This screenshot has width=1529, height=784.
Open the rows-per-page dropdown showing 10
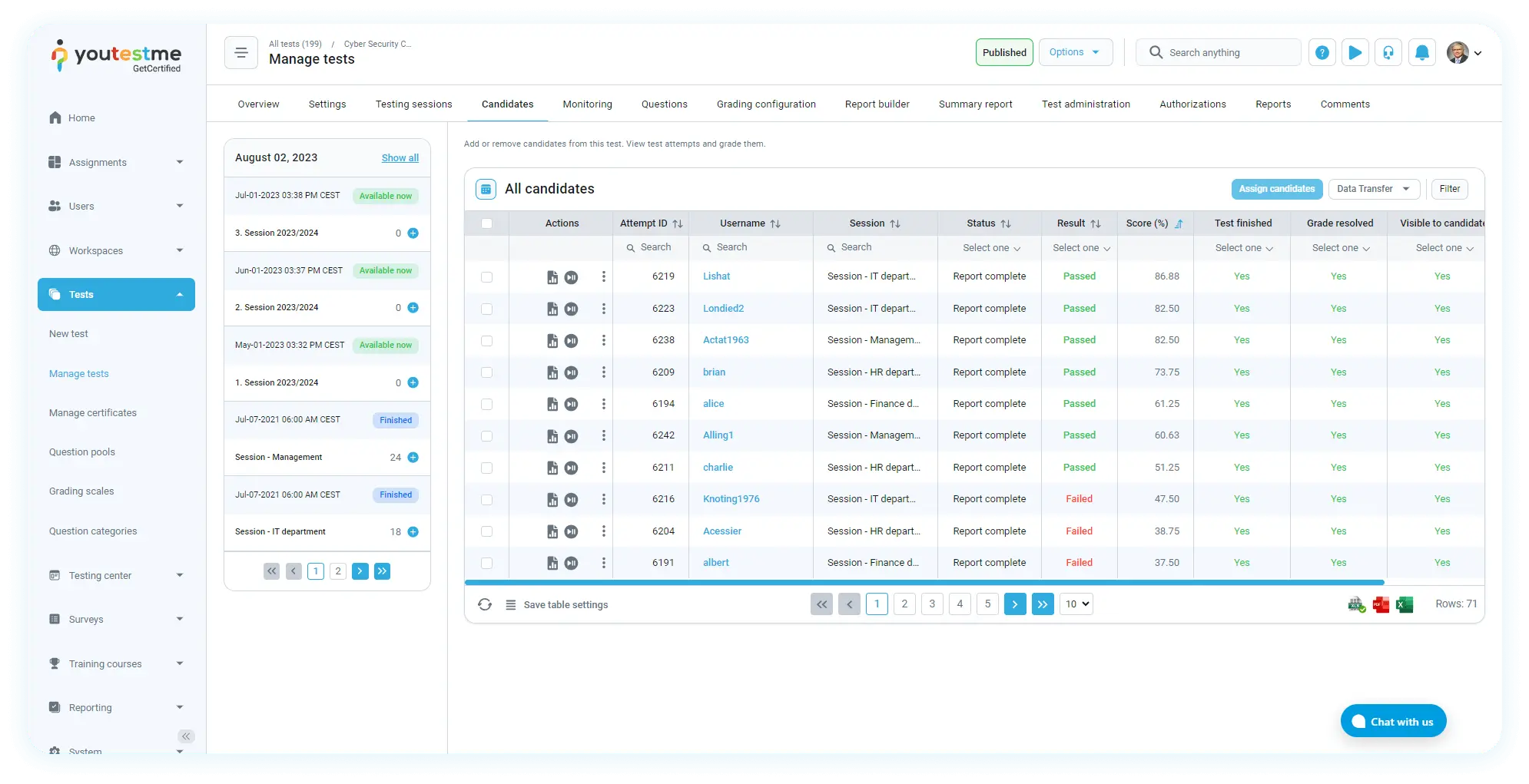click(1076, 604)
